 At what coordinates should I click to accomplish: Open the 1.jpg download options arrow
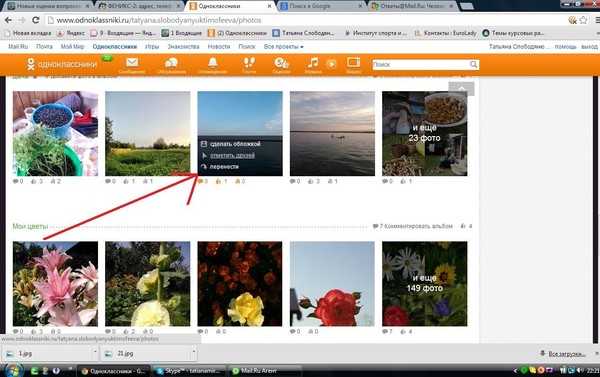pos(95,351)
